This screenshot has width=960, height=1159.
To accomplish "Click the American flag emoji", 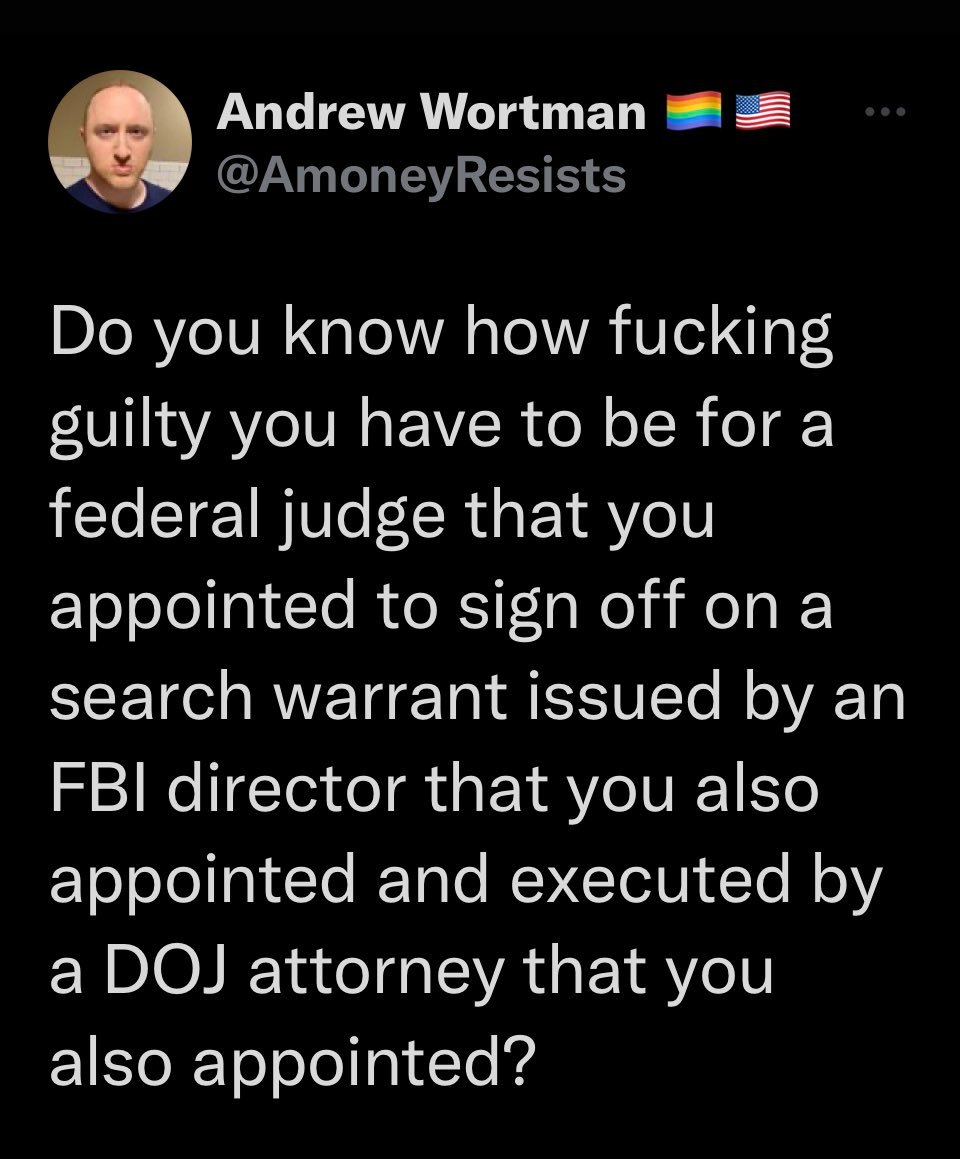I will click(x=763, y=112).
